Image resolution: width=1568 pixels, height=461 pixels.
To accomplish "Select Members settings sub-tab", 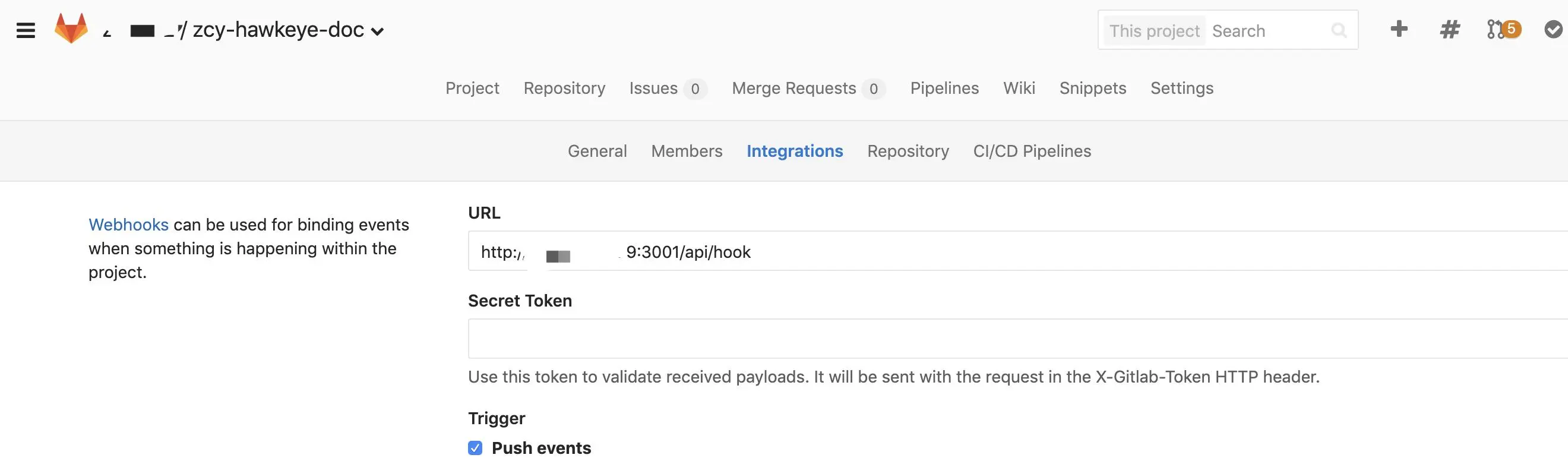I will point(687,151).
